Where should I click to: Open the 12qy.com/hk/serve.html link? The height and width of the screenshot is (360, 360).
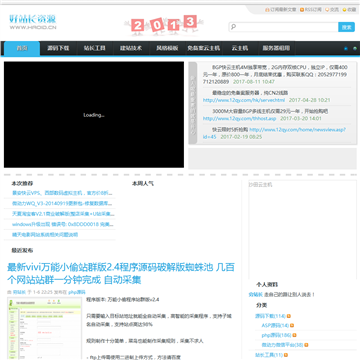tap(244, 100)
